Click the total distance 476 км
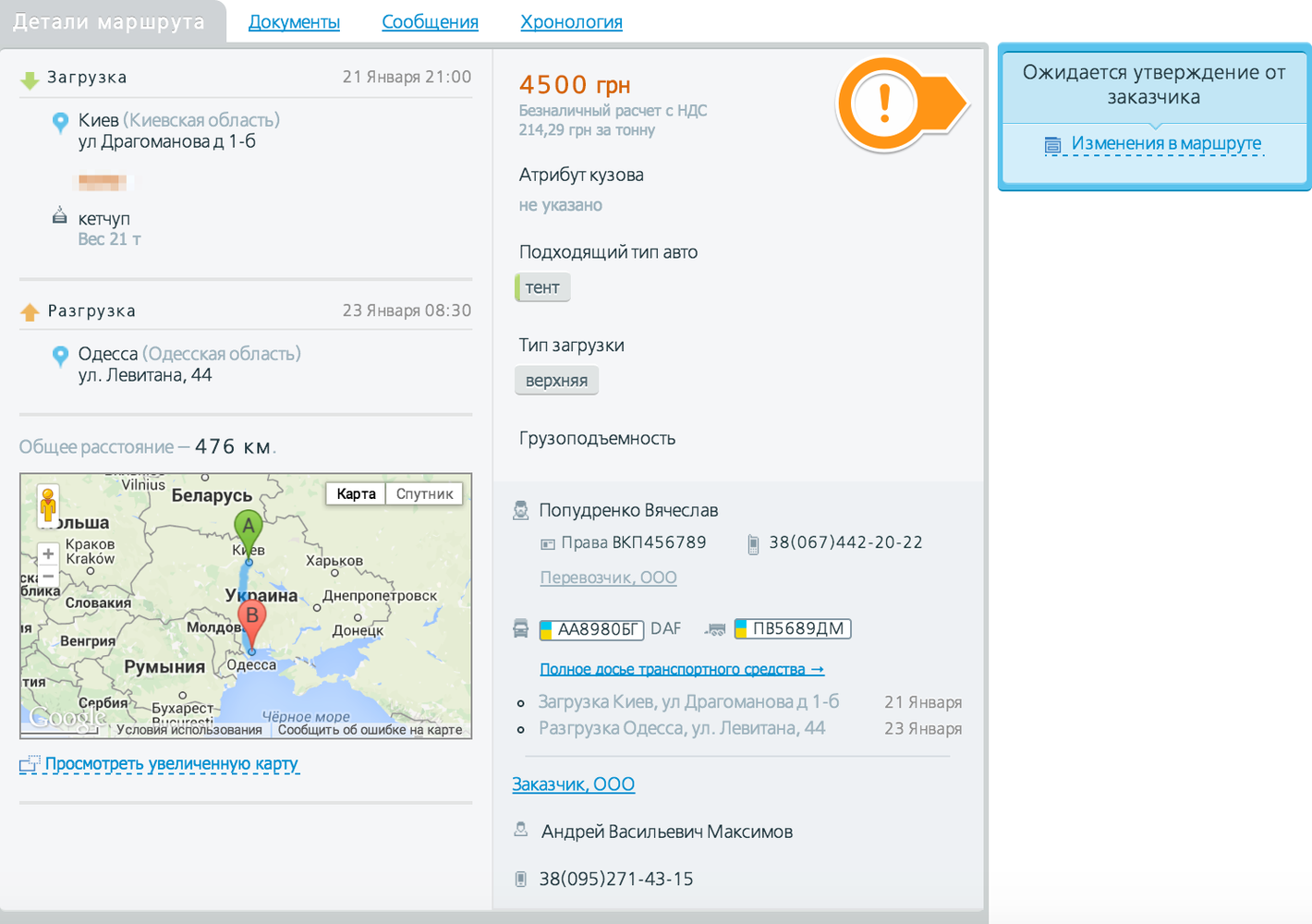Image resolution: width=1312 pixels, height=924 pixels. click(x=236, y=447)
